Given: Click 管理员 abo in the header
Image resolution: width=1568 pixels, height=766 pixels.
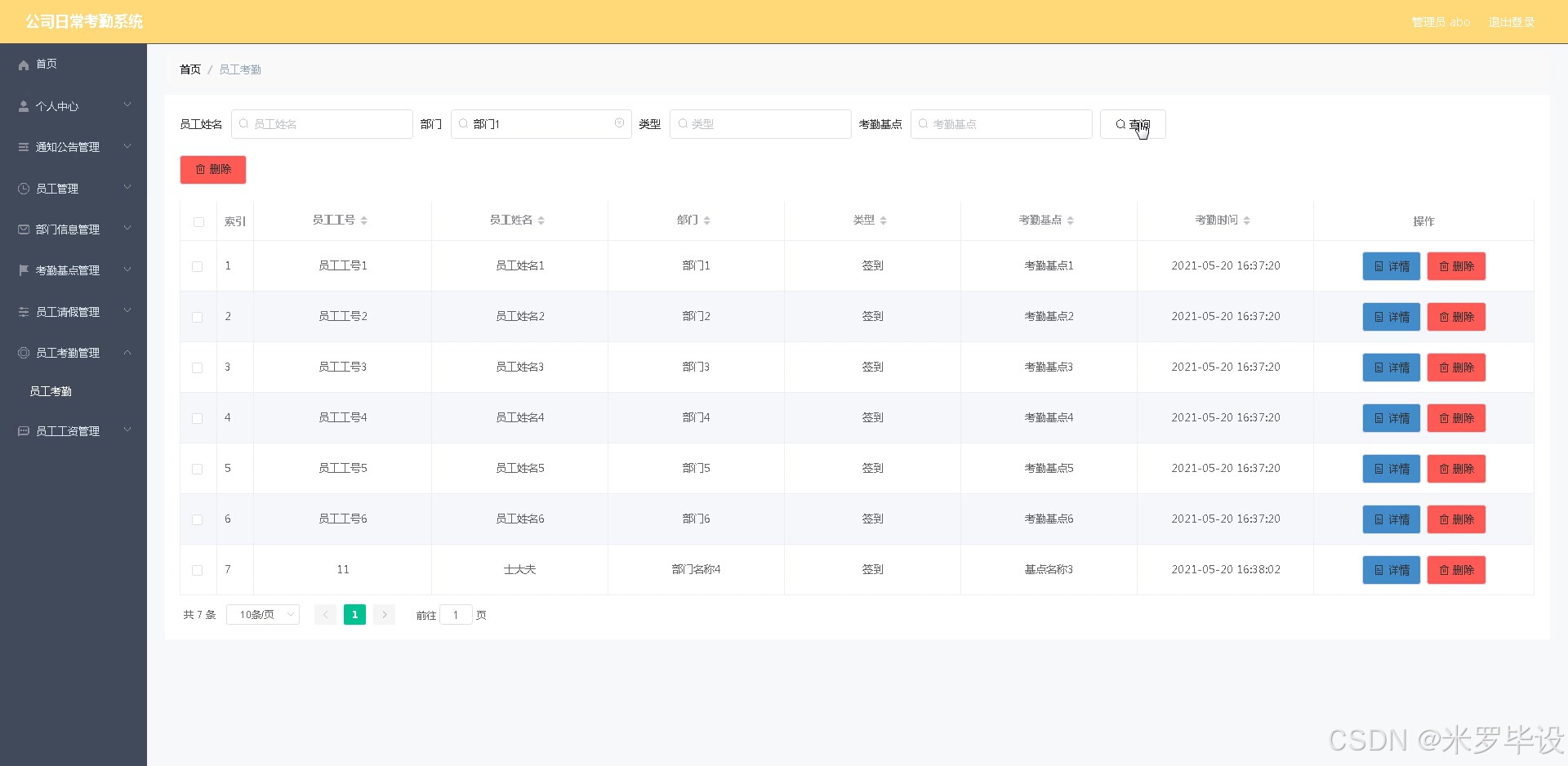Looking at the screenshot, I should 1441,22.
